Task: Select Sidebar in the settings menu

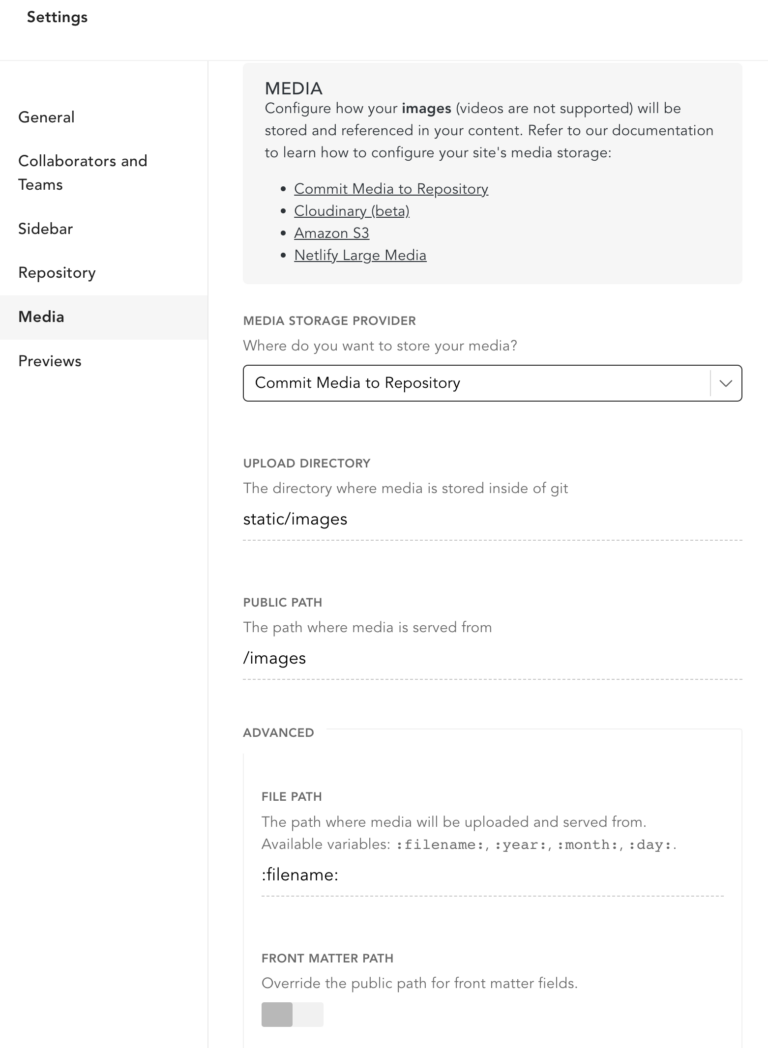Action: [x=45, y=229]
